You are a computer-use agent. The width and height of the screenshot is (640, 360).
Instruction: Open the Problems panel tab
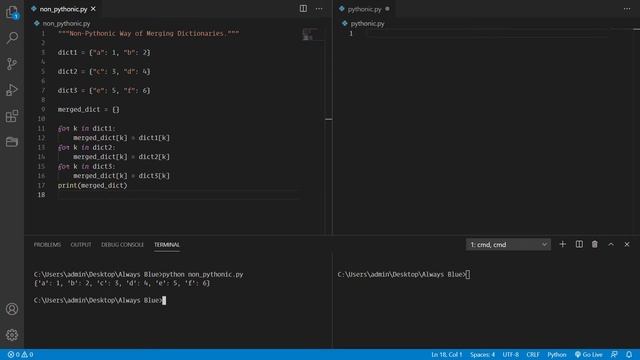coord(47,244)
